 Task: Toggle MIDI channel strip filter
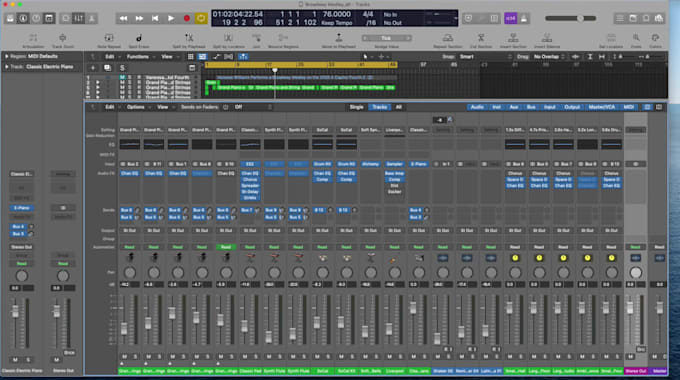click(x=628, y=107)
